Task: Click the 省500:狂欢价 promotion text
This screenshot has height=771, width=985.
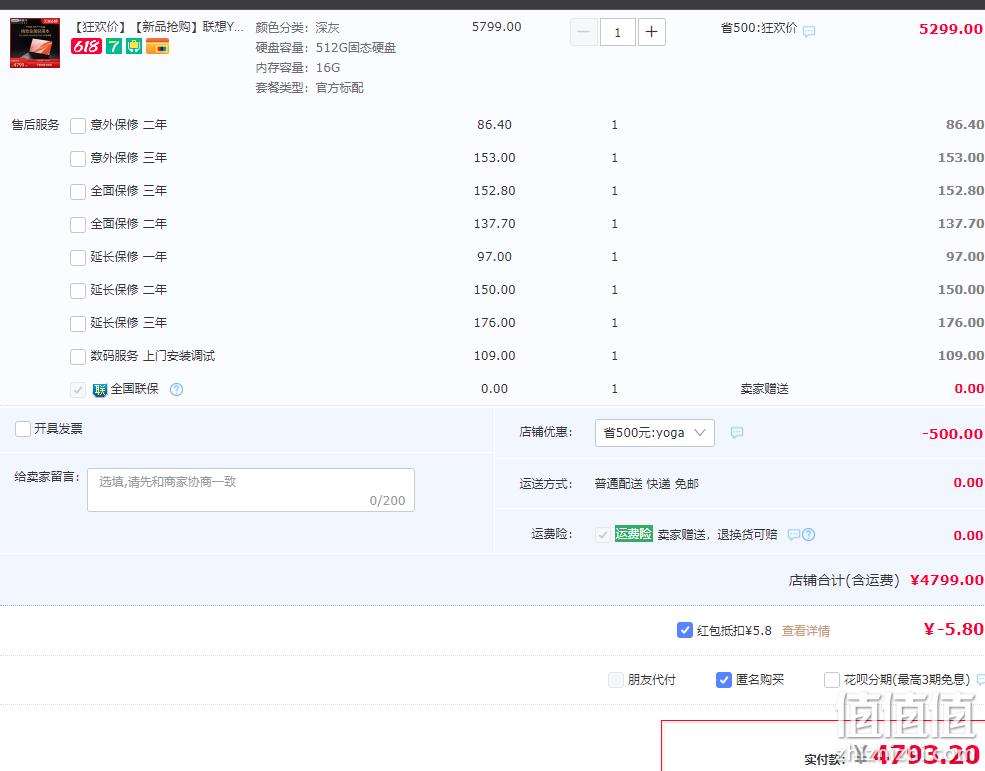Action: click(759, 28)
